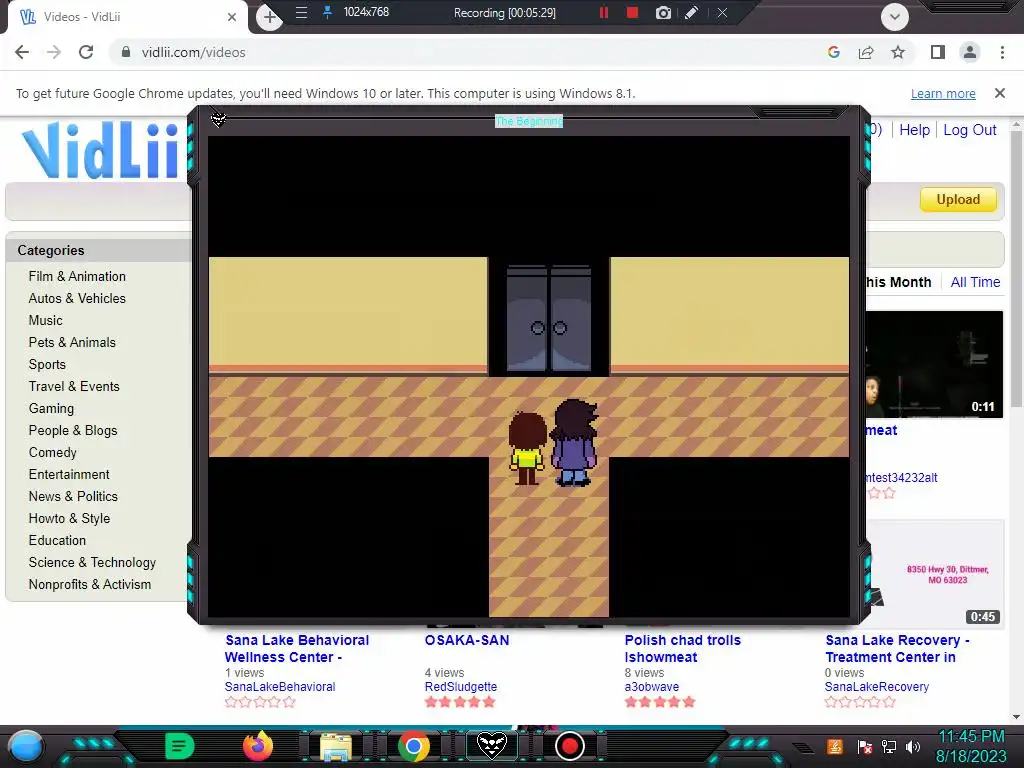Reload the current page

(86, 52)
